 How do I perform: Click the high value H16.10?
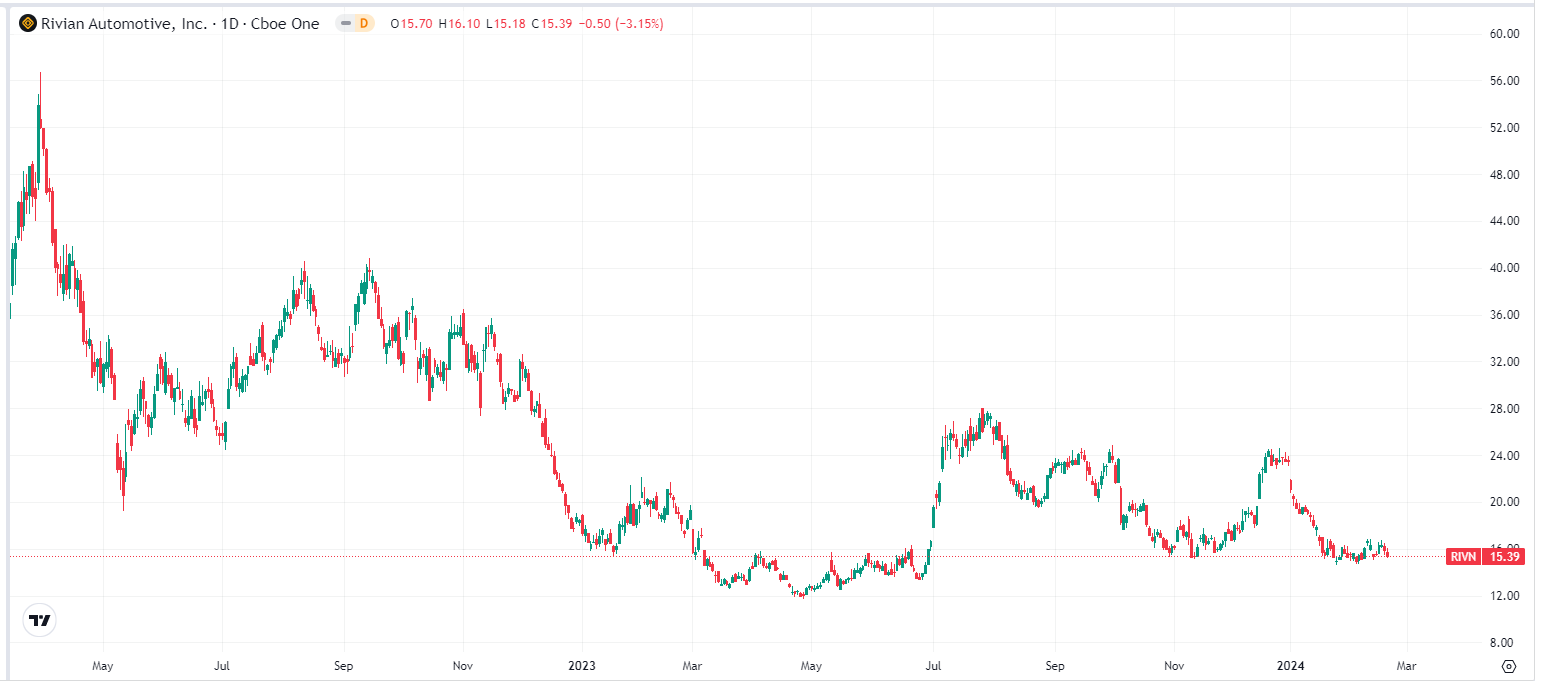pyautogui.click(x=460, y=23)
